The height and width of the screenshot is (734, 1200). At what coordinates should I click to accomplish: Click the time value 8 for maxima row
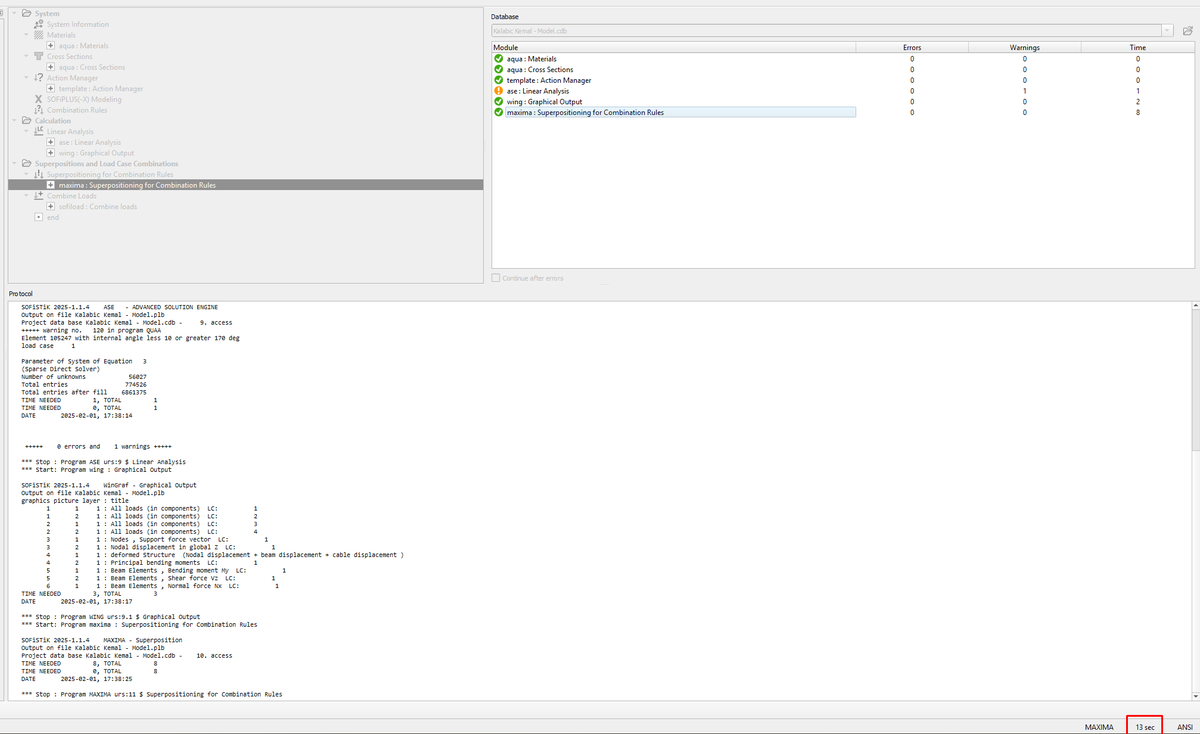[x=1138, y=112]
